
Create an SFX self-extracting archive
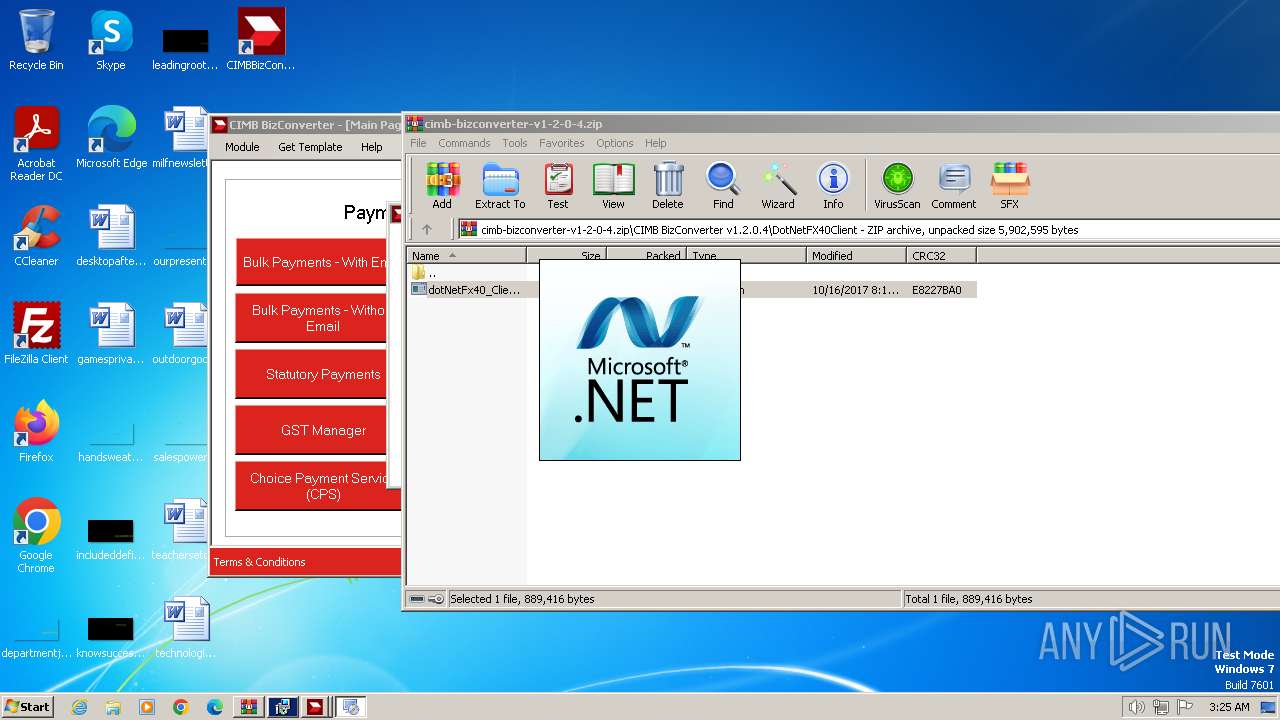(1010, 186)
